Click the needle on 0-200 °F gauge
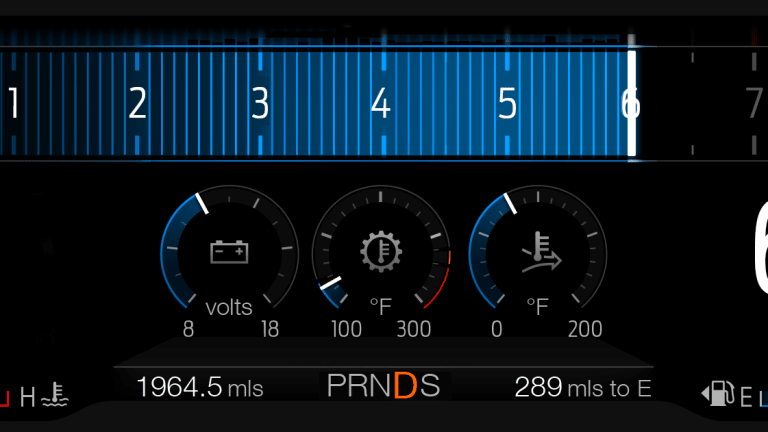This screenshot has width=768, height=432. (x=510, y=204)
